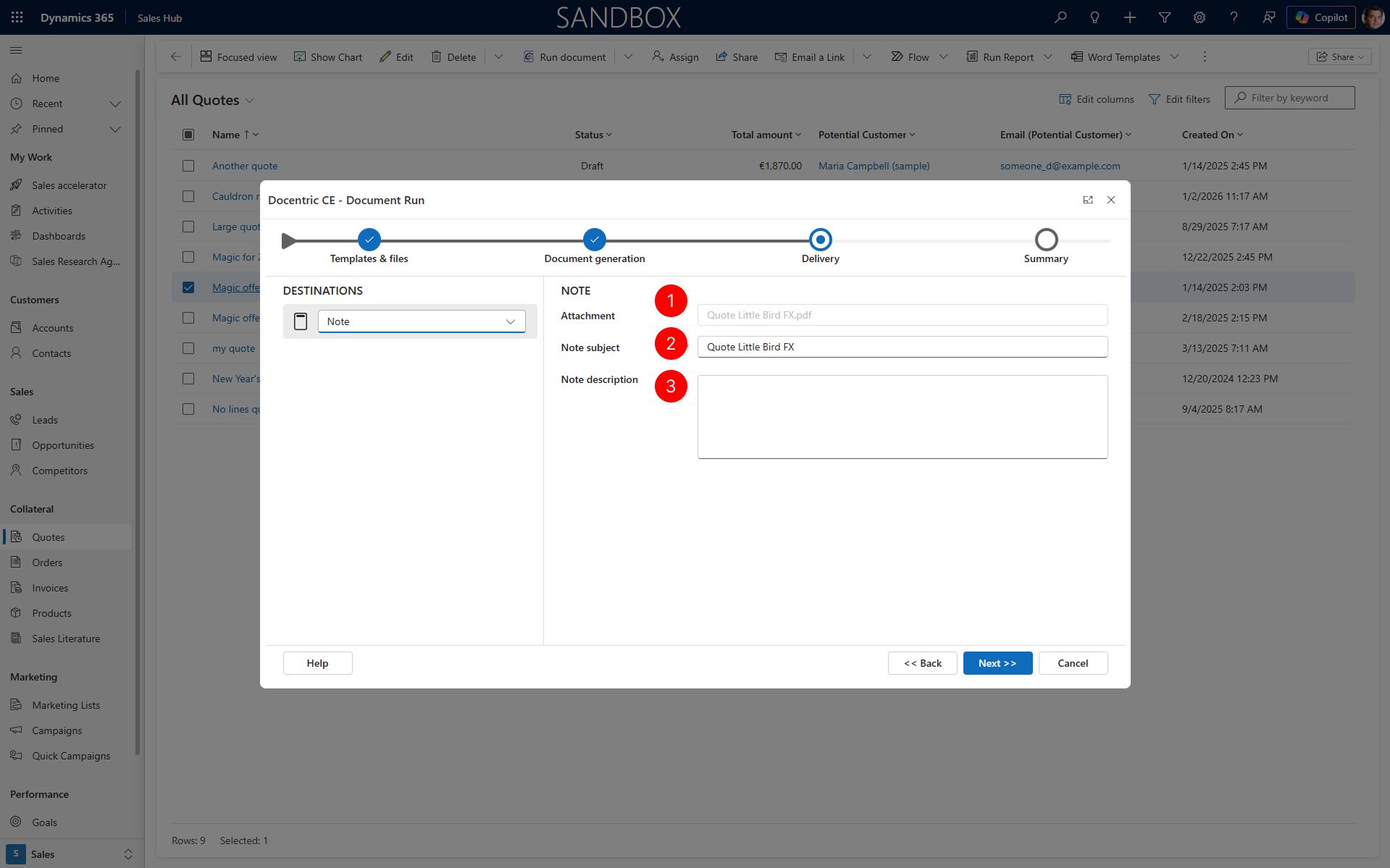Expand the All Quotes view selector

coord(250,101)
